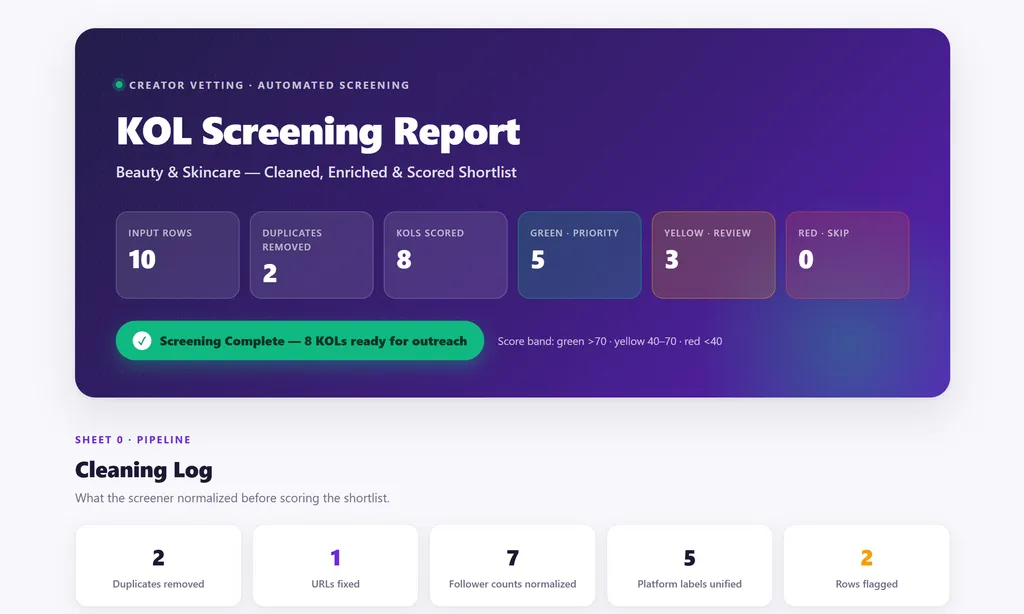Click the white checkmark icon in Screening Complete

(142, 341)
